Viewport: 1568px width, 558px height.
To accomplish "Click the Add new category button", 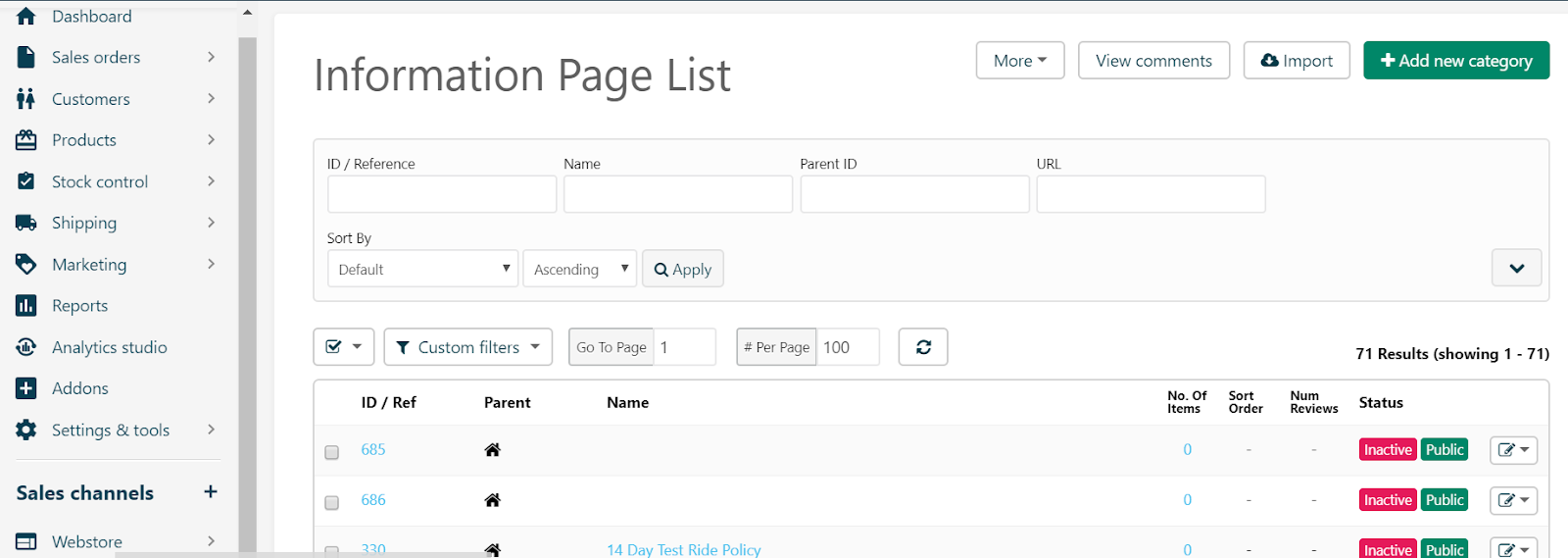I will (x=1456, y=61).
